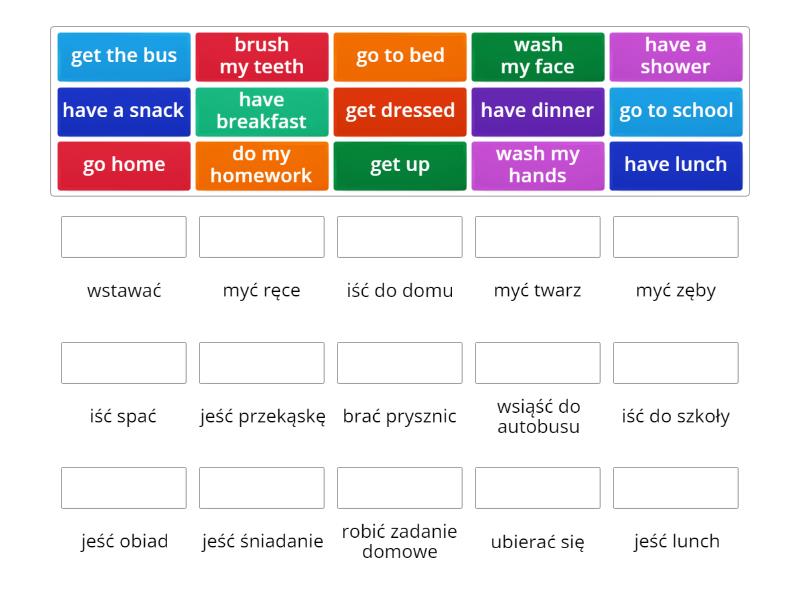The width and height of the screenshot is (800, 600).
Task: Select the 'get dressed' tile
Action: coord(400,111)
